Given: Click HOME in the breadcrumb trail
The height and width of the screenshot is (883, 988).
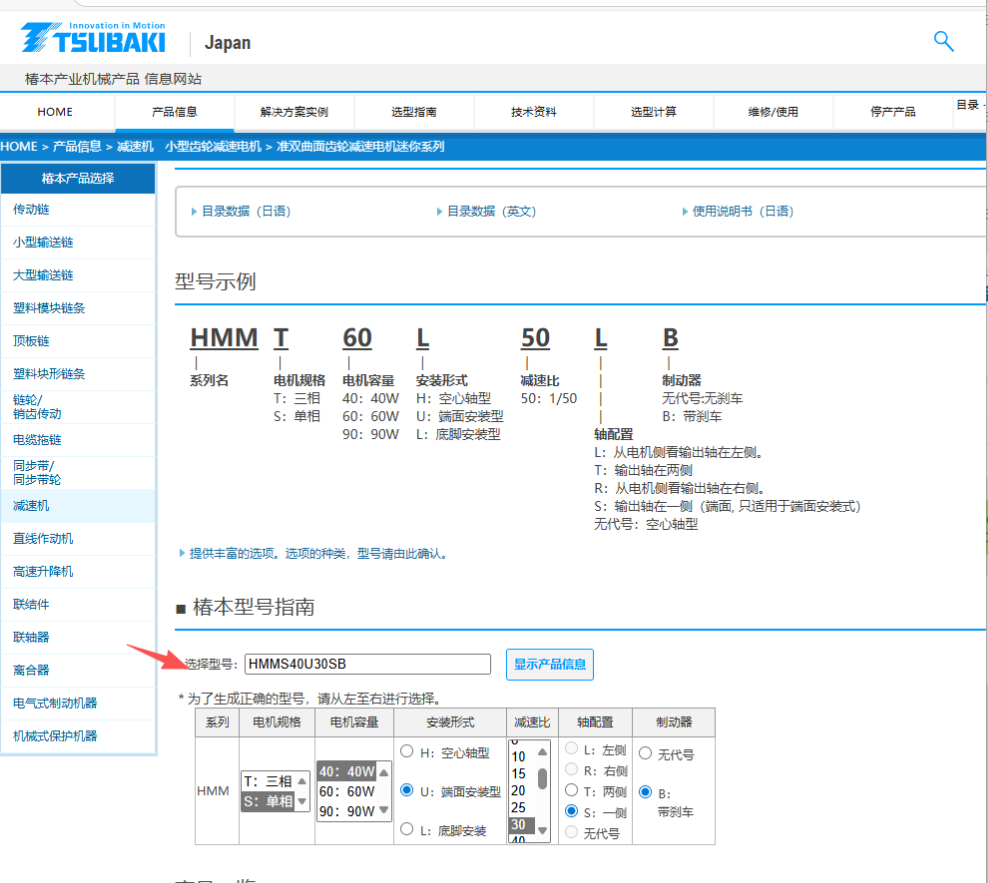Looking at the screenshot, I should point(19,146).
